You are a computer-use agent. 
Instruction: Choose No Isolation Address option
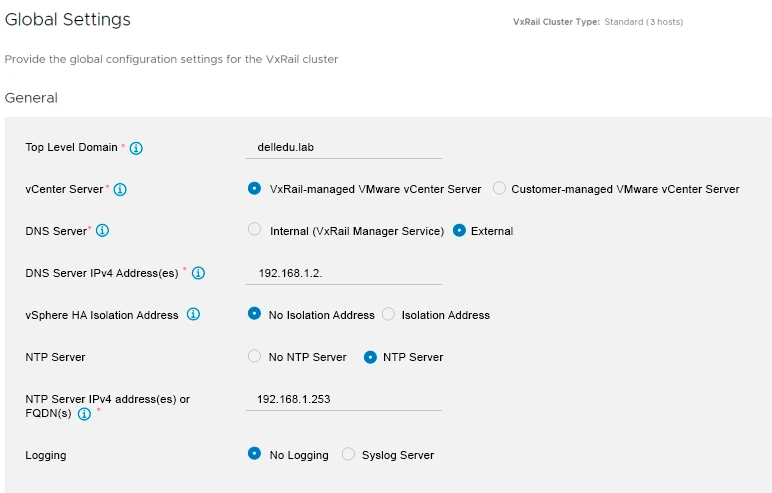(254, 314)
